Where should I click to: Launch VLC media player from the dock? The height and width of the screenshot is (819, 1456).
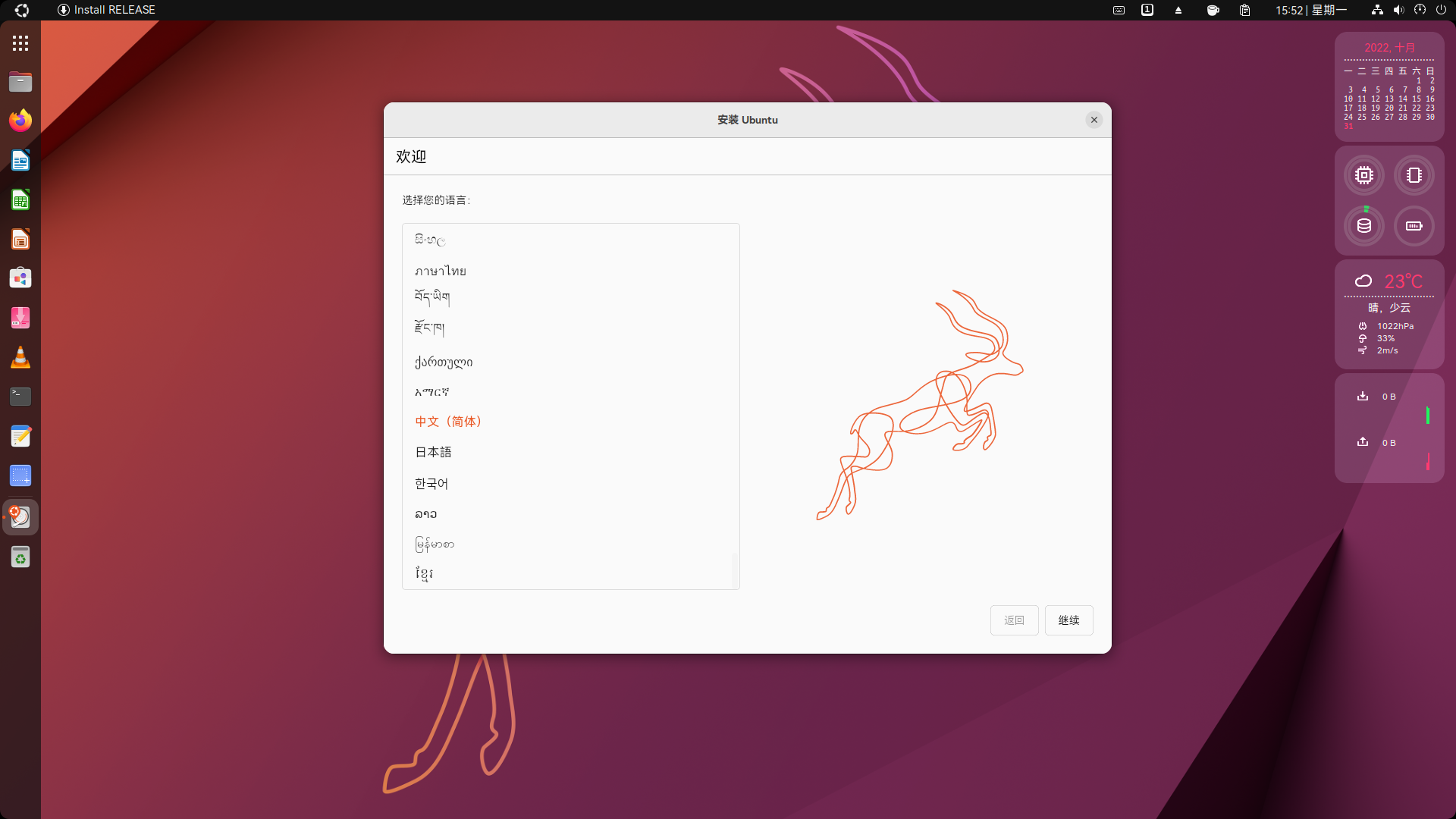click(x=20, y=357)
